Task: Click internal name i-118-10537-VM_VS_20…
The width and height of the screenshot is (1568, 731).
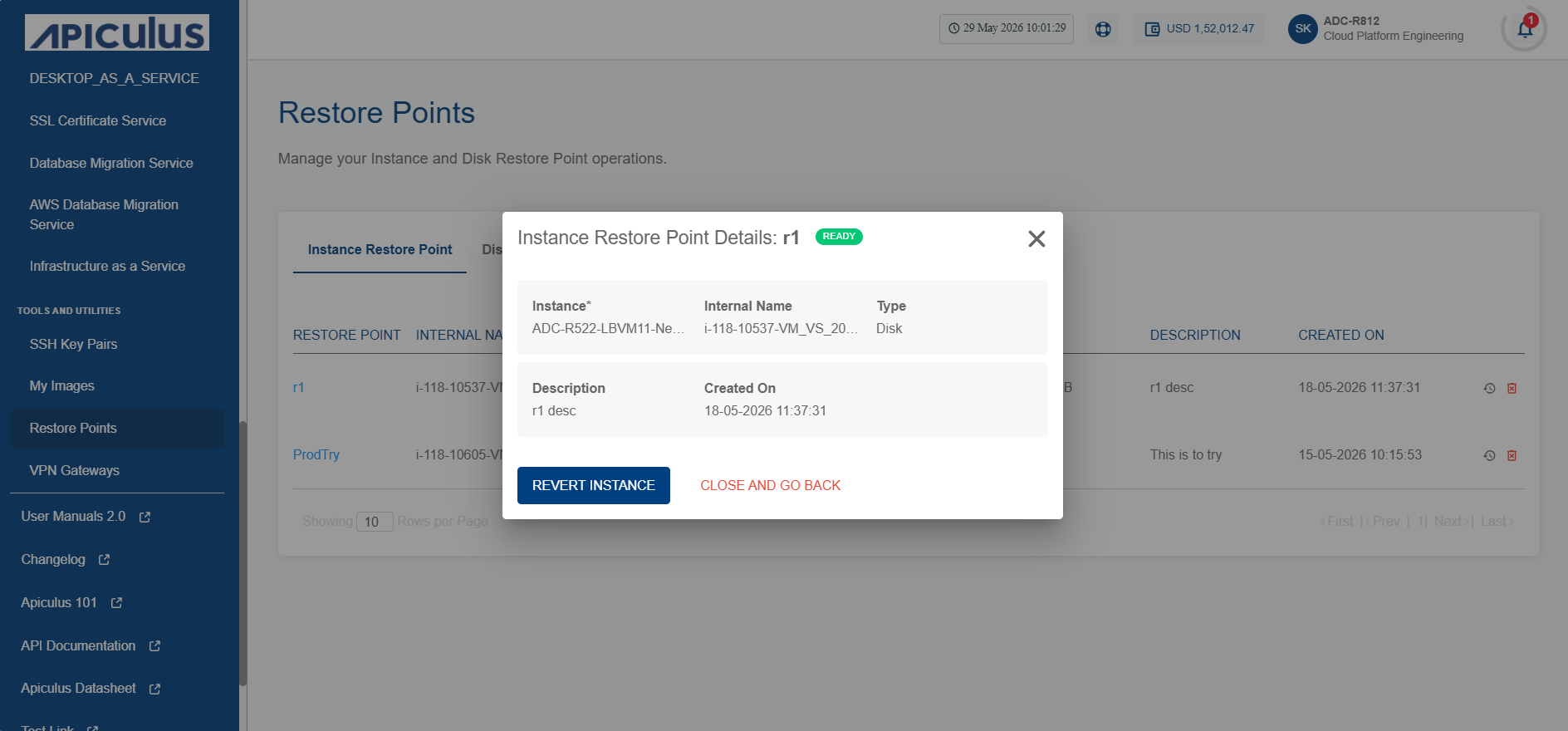Action: click(781, 328)
